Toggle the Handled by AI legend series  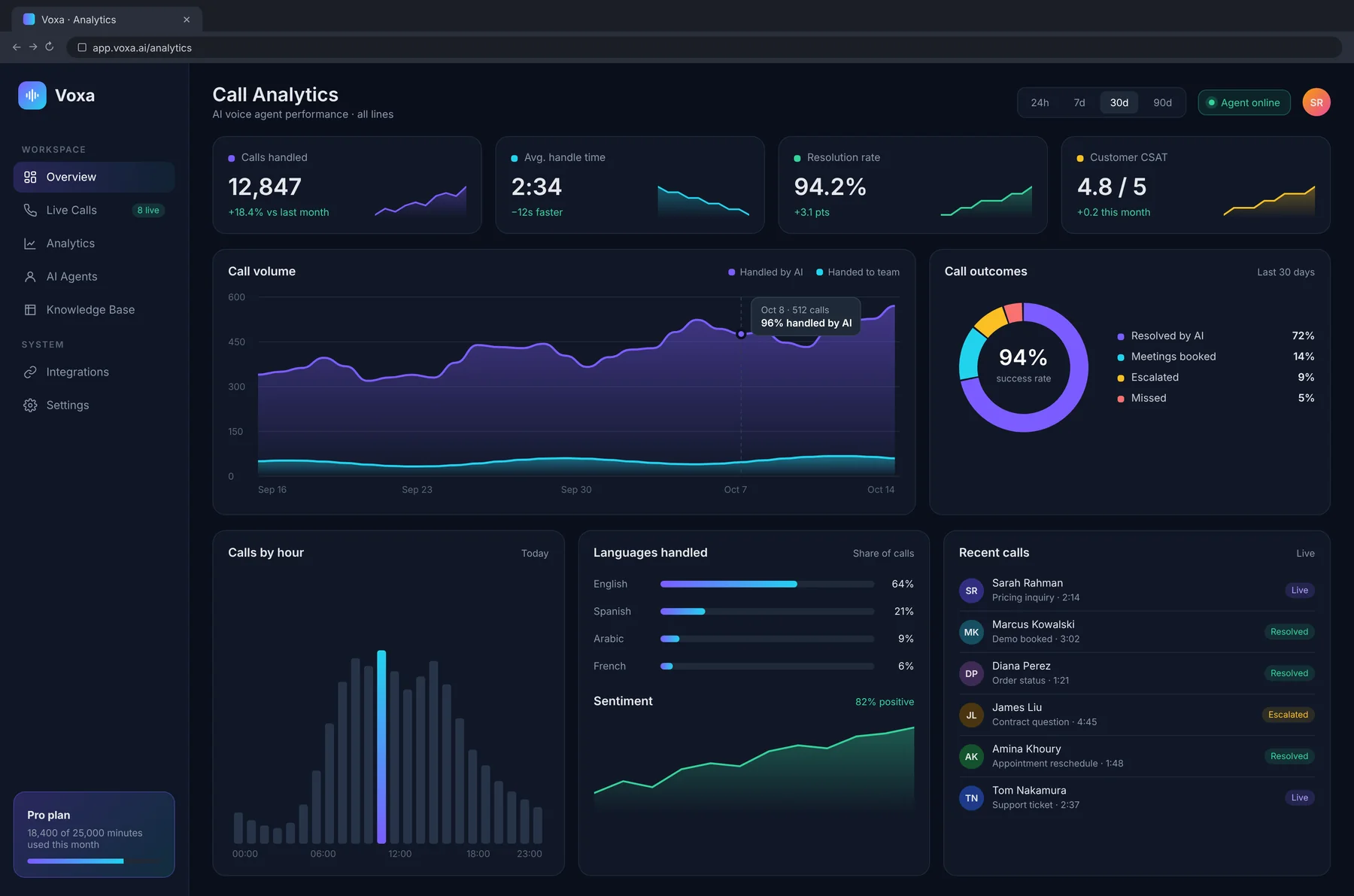tap(765, 272)
